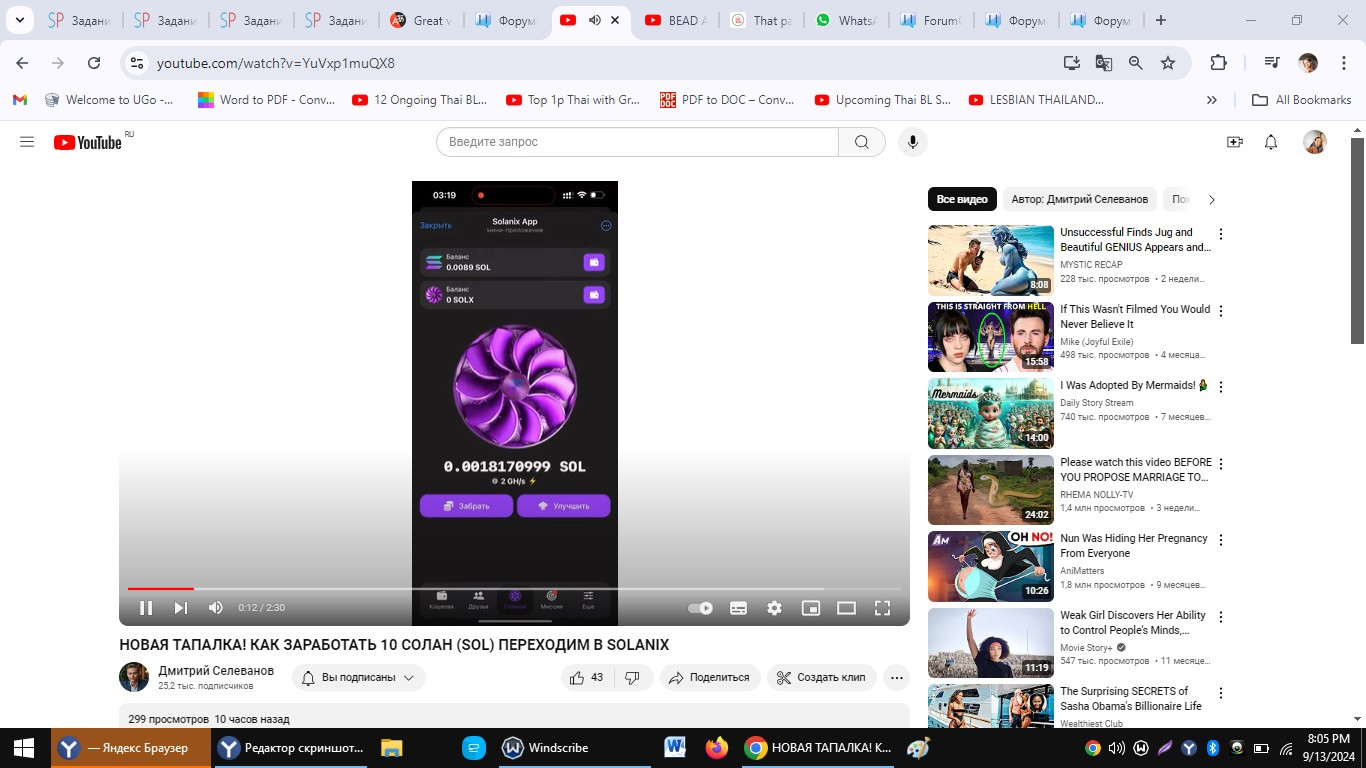Image resolution: width=1366 pixels, height=768 pixels.
Task: Bookmark this page with the star
Action: tap(1168, 63)
